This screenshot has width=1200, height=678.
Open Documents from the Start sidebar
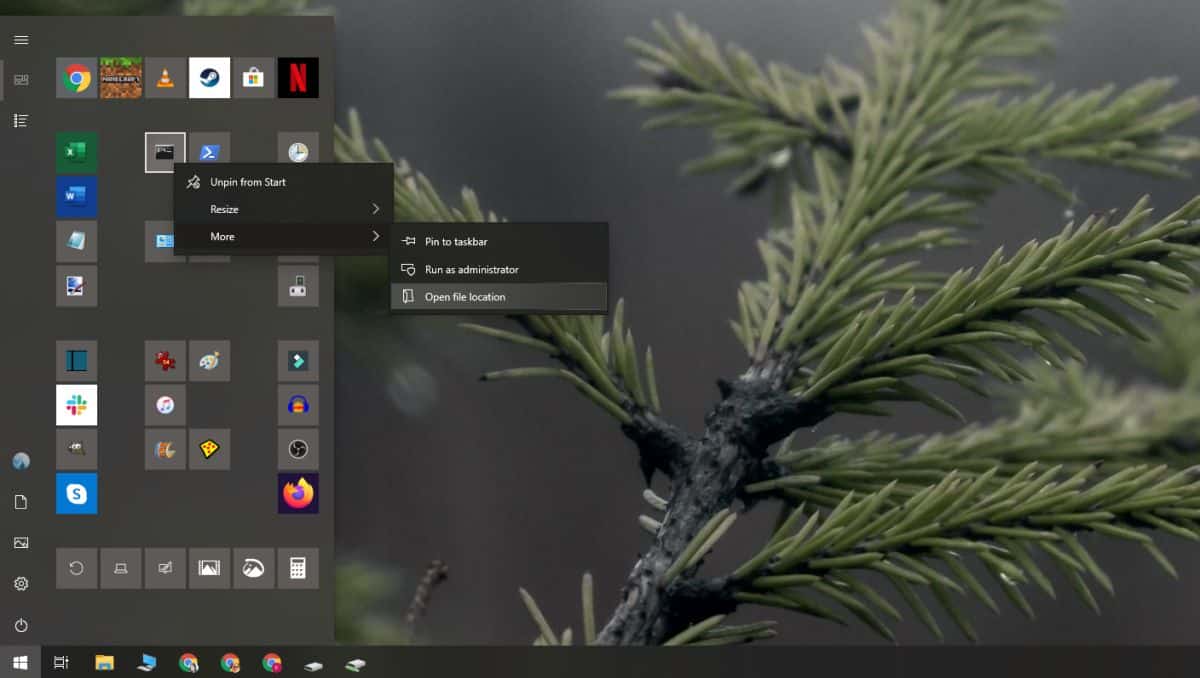pyautogui.click(x=21, y=501)
